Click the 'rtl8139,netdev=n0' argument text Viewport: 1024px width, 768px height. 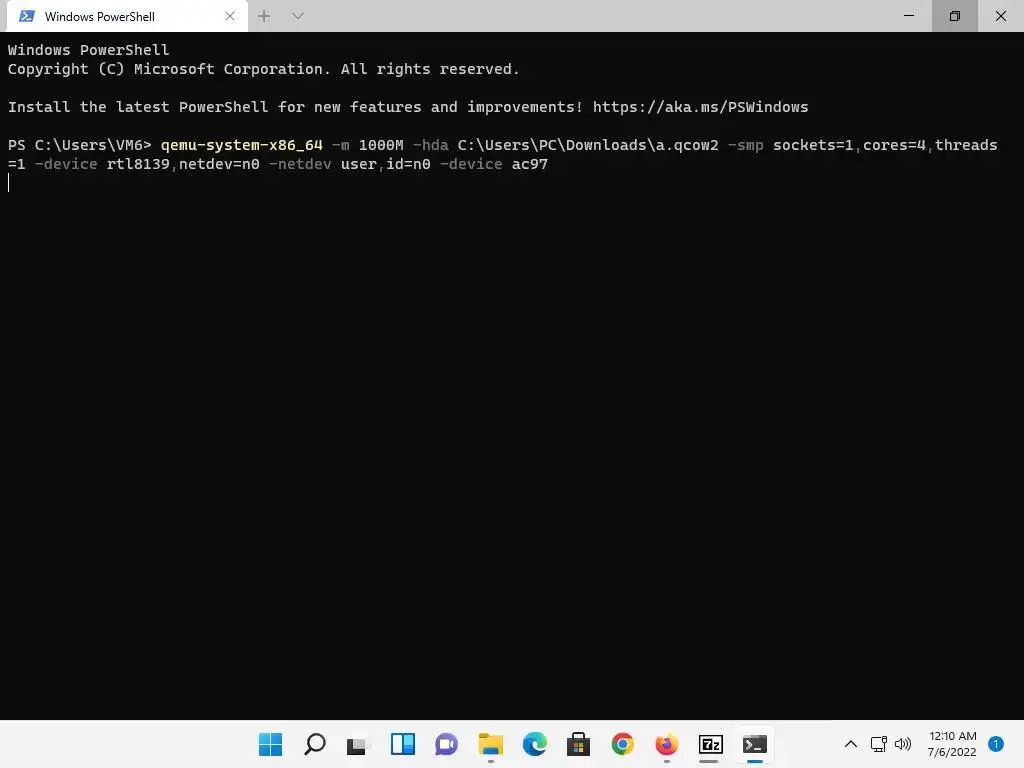pos(183,164)
